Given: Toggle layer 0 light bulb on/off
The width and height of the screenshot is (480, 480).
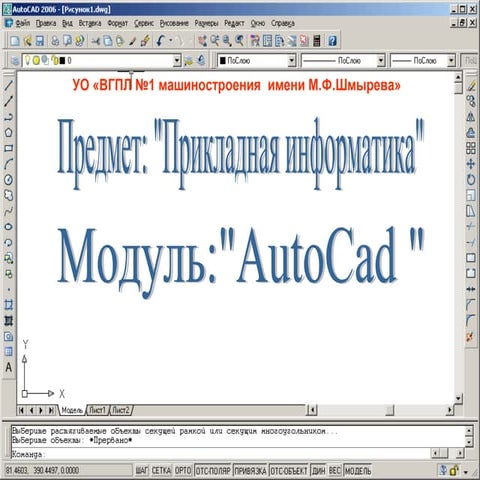Looking at the screenshot, I should pos(28,60).
